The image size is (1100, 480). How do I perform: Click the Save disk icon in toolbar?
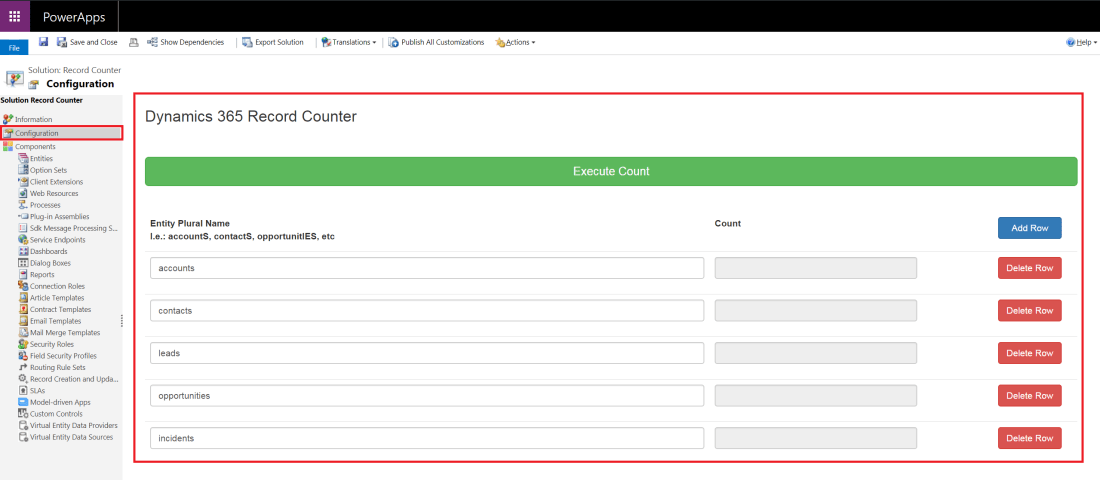pyautogui.click(x=43, y=42)
